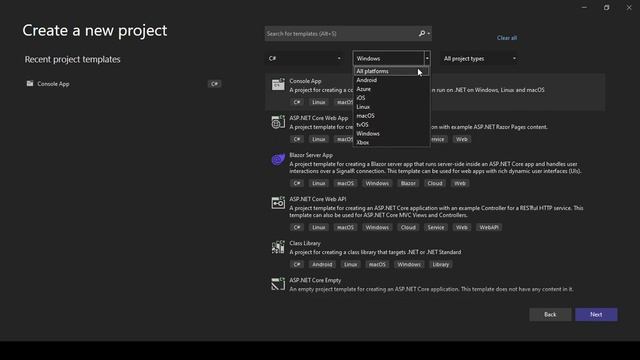Click the Blazor tag under Blazor Server App
Image resolution: width=640 pixels, height=360 pixels.
[x=408, y=183]
